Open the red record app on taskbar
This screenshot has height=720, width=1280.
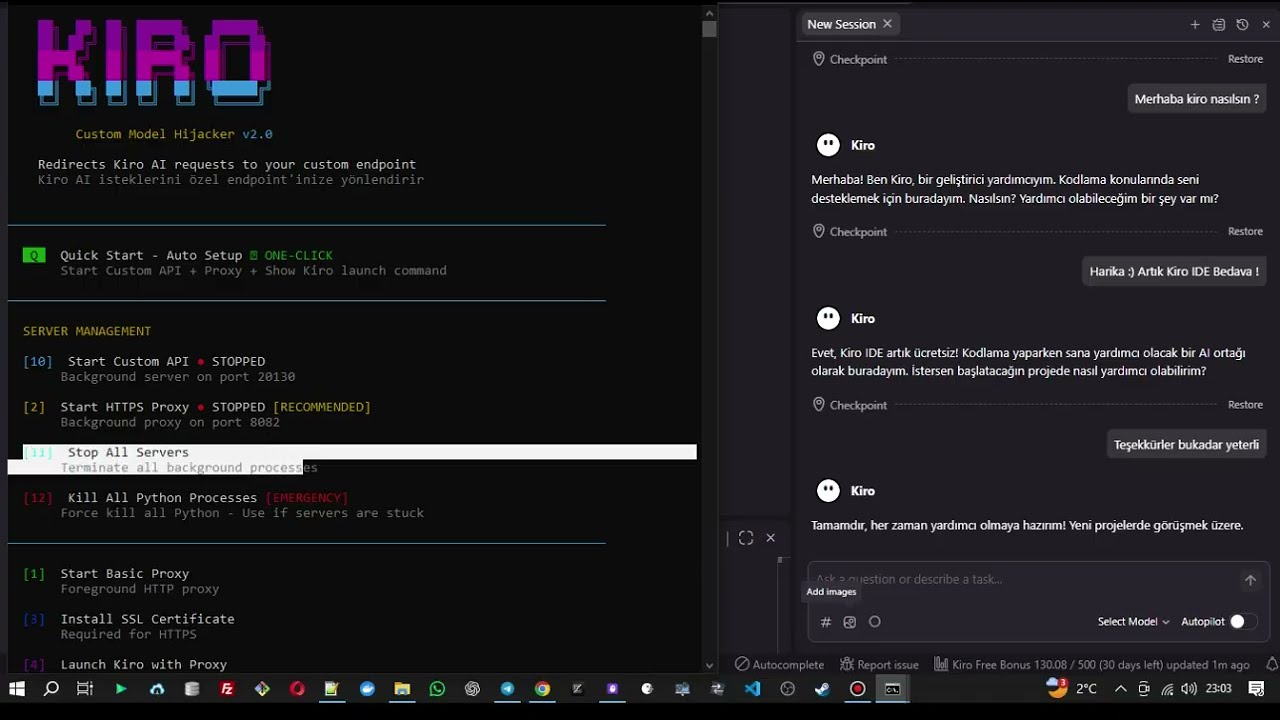pyautogui.click(x=857, y=689)
